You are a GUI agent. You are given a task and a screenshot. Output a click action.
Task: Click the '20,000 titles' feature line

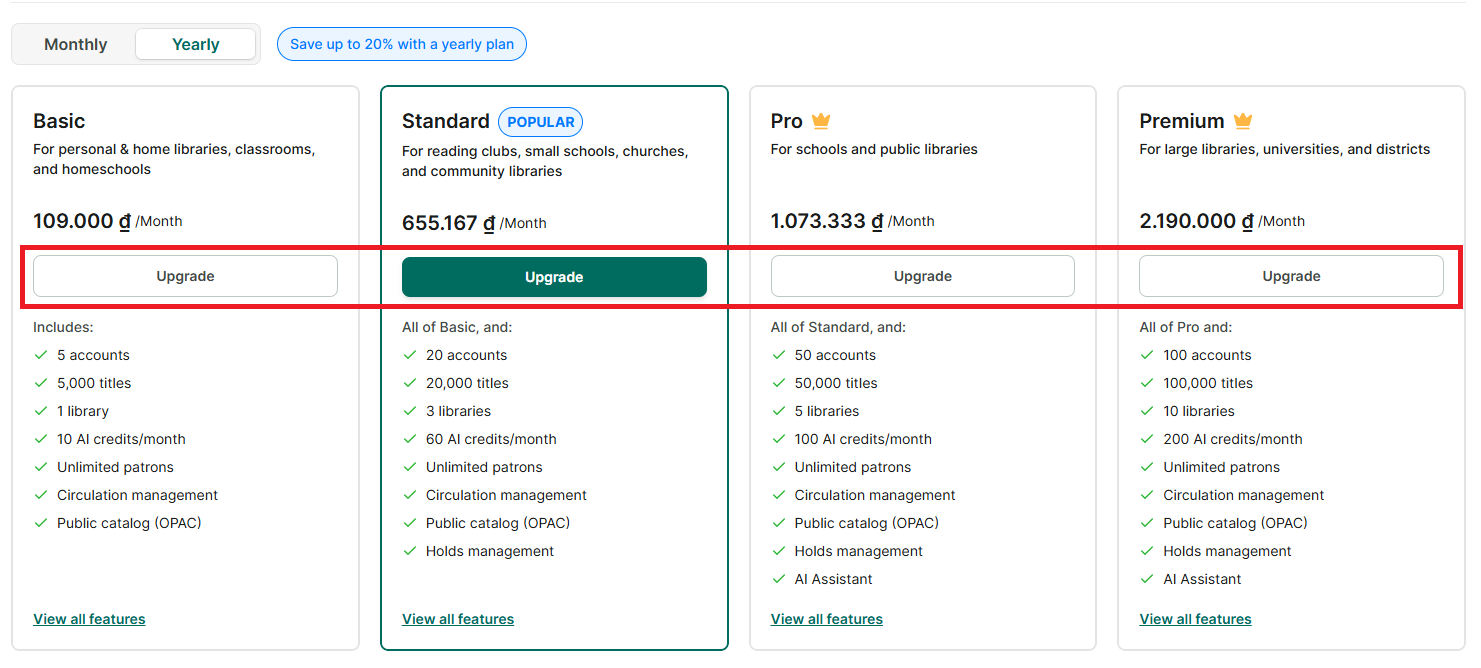[x=467, y=383]
